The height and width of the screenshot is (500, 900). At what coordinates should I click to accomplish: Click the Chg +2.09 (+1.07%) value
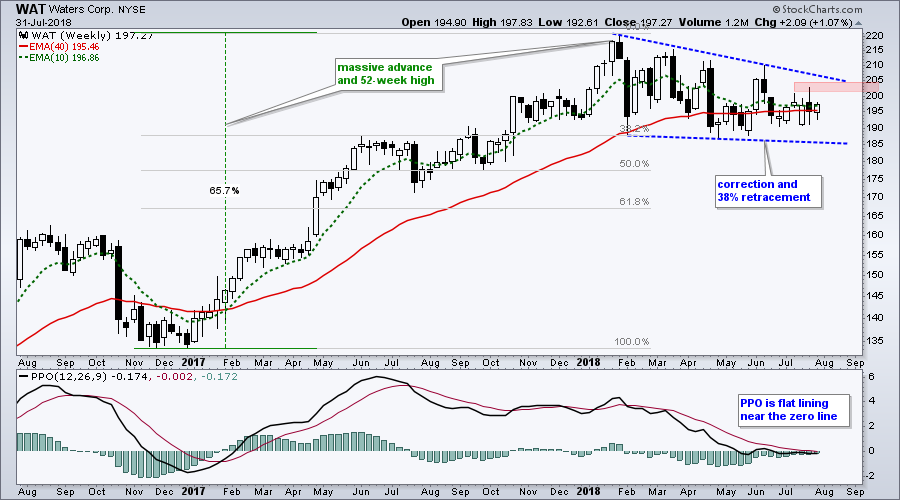point(803,22)
